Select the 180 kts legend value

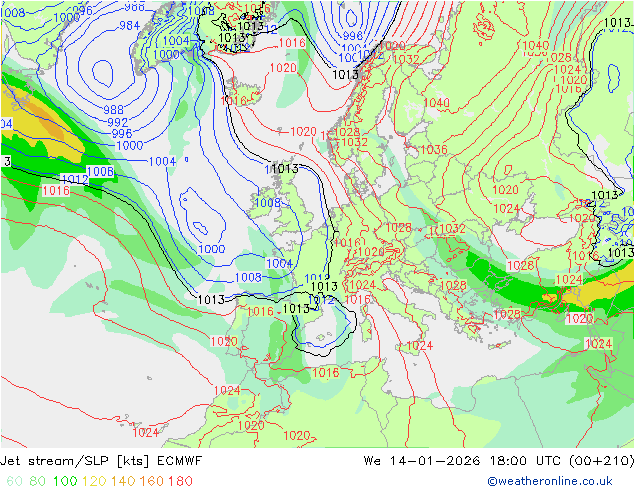(x=180, y=481)
